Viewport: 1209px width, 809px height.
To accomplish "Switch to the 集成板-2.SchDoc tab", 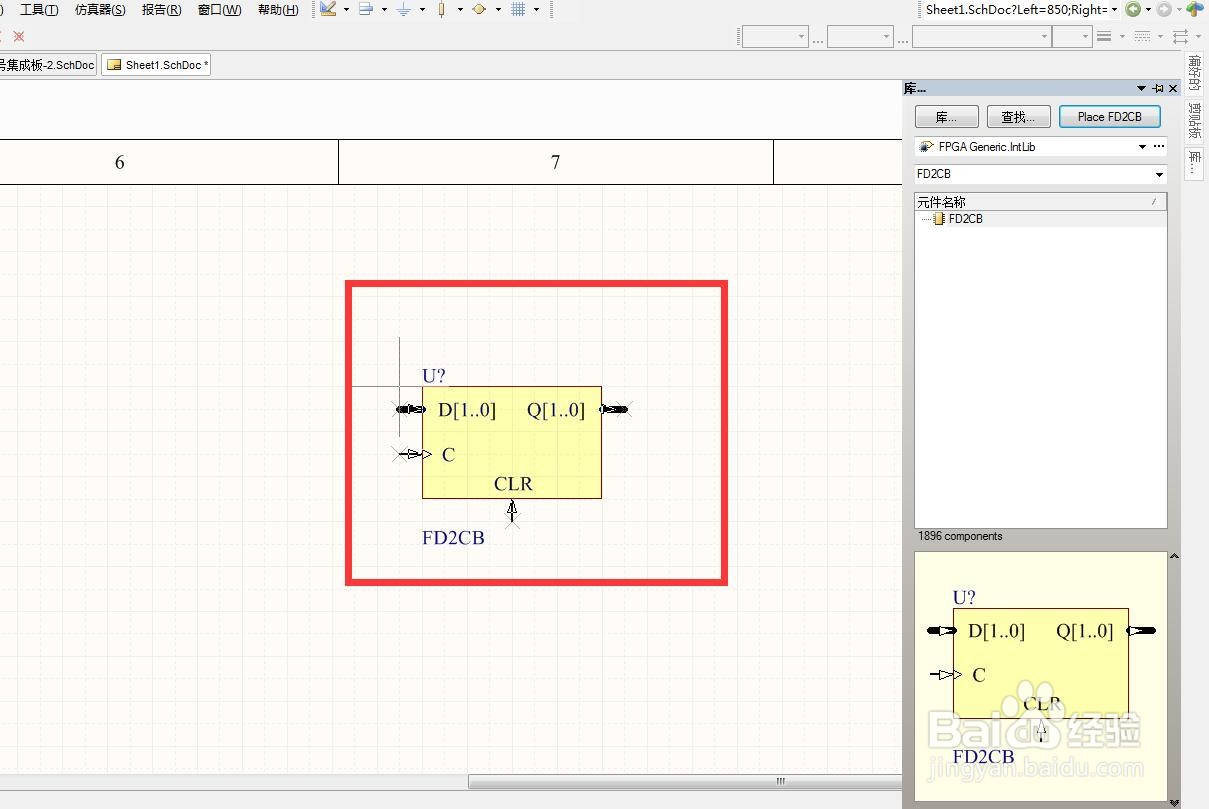I will pyautogui.click(x=46, y=65).
